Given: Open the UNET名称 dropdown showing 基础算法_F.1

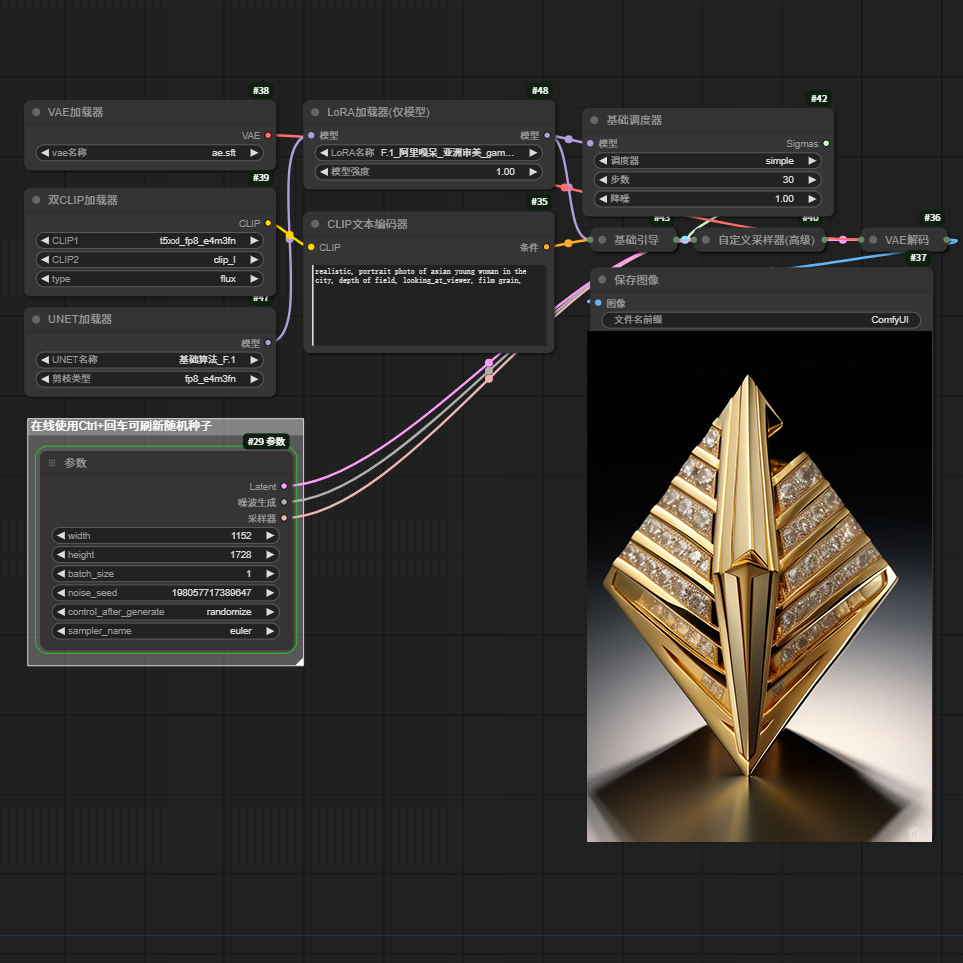Looking at the screenshot, I should point(150,360).
